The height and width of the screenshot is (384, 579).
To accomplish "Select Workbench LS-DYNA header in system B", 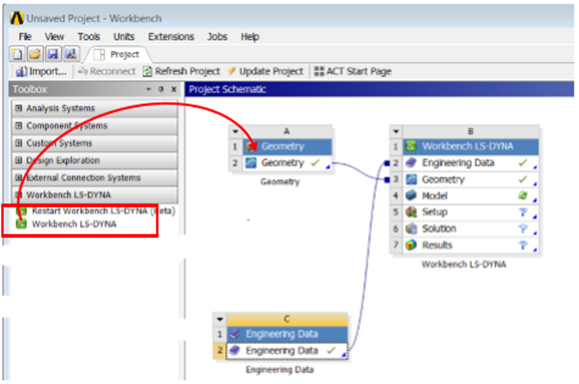I will pyautogui.click(x=471, y=147).
